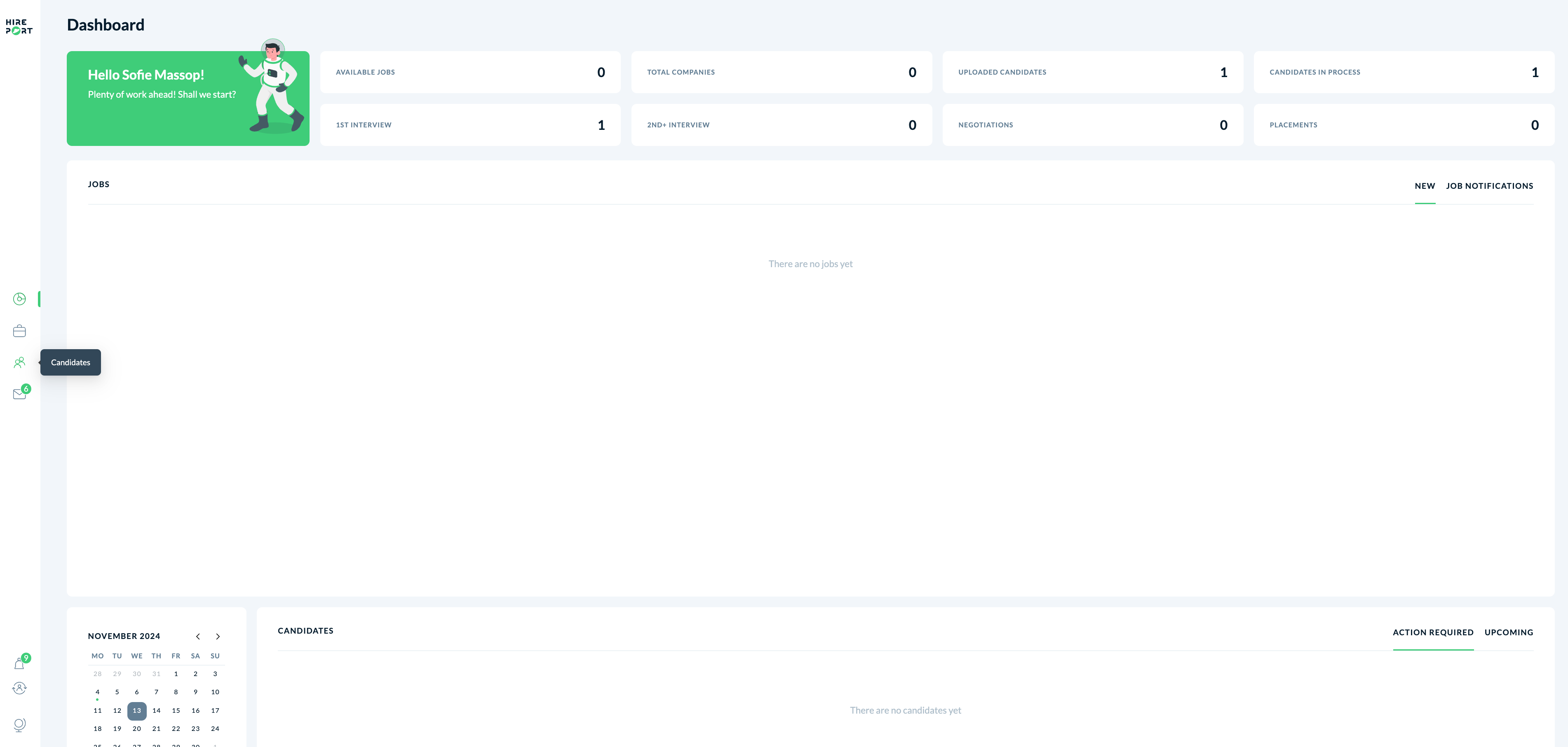Select November 13 in calendar
Viewport: 1568px width, 747px height.
(x=137, y=710)
